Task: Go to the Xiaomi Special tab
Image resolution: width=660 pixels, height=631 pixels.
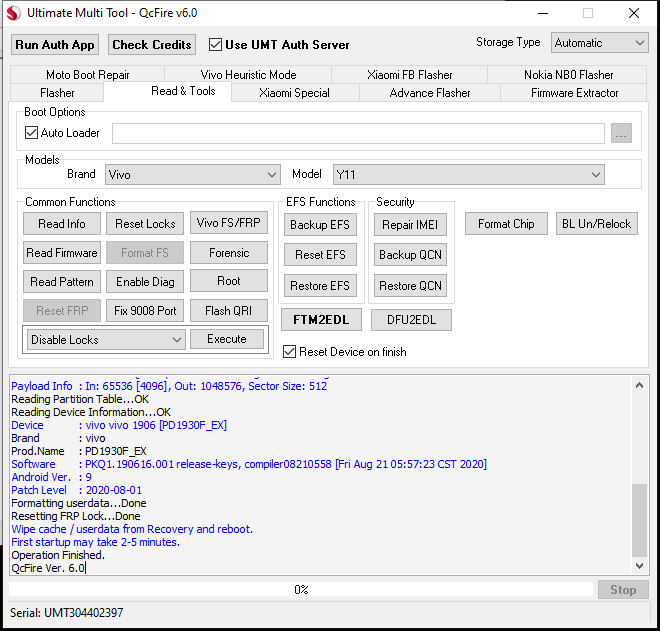Action: click(294, 93)
